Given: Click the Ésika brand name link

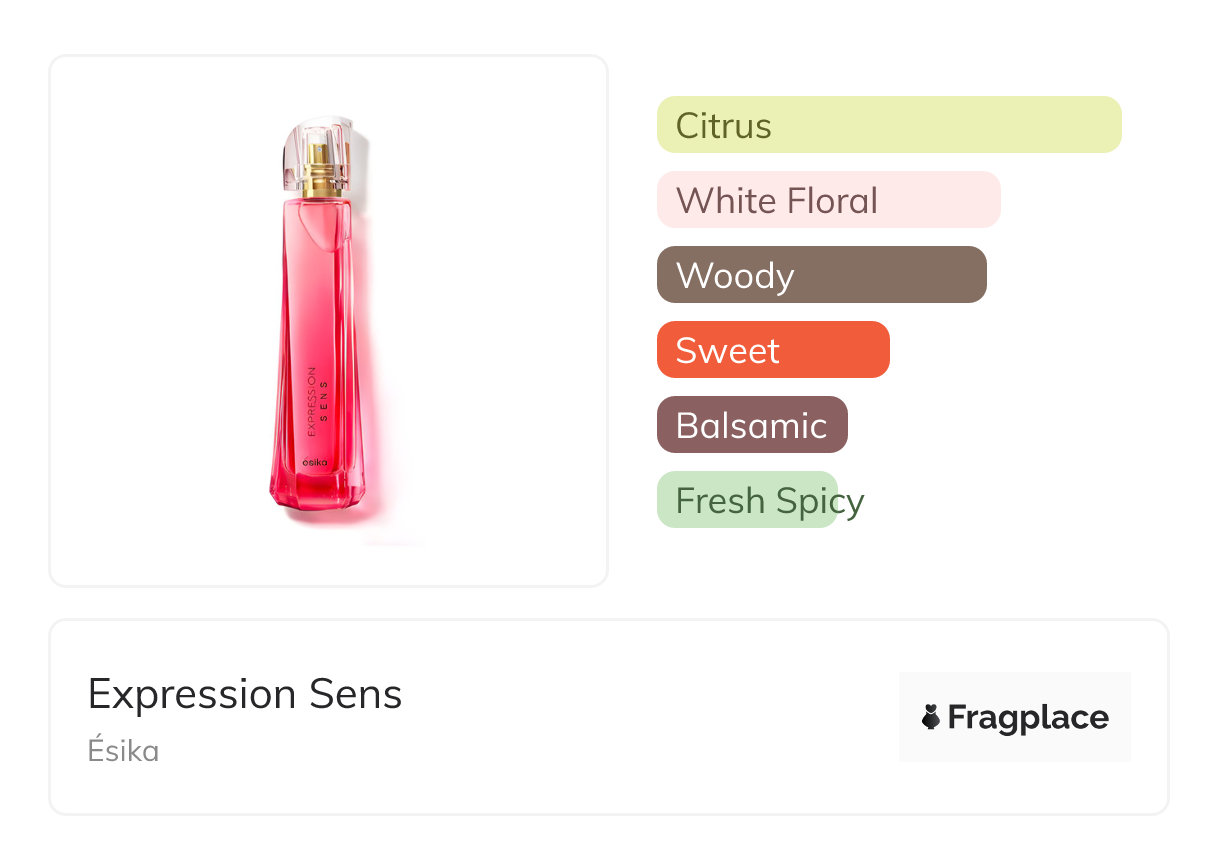Looking at the screenshot, I should tap(123, 751).
